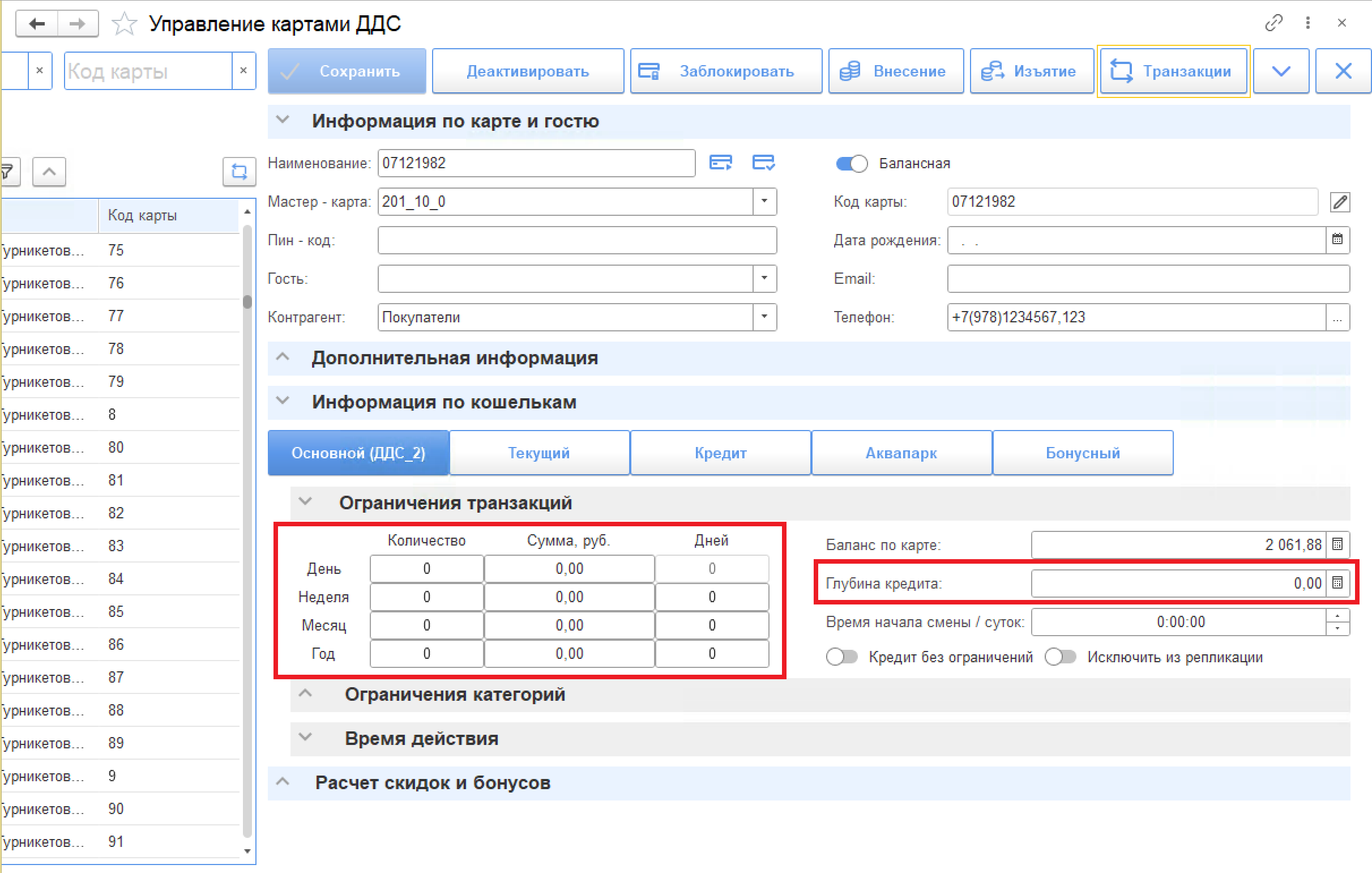Click the Деактивировать button

coord(528,71)
